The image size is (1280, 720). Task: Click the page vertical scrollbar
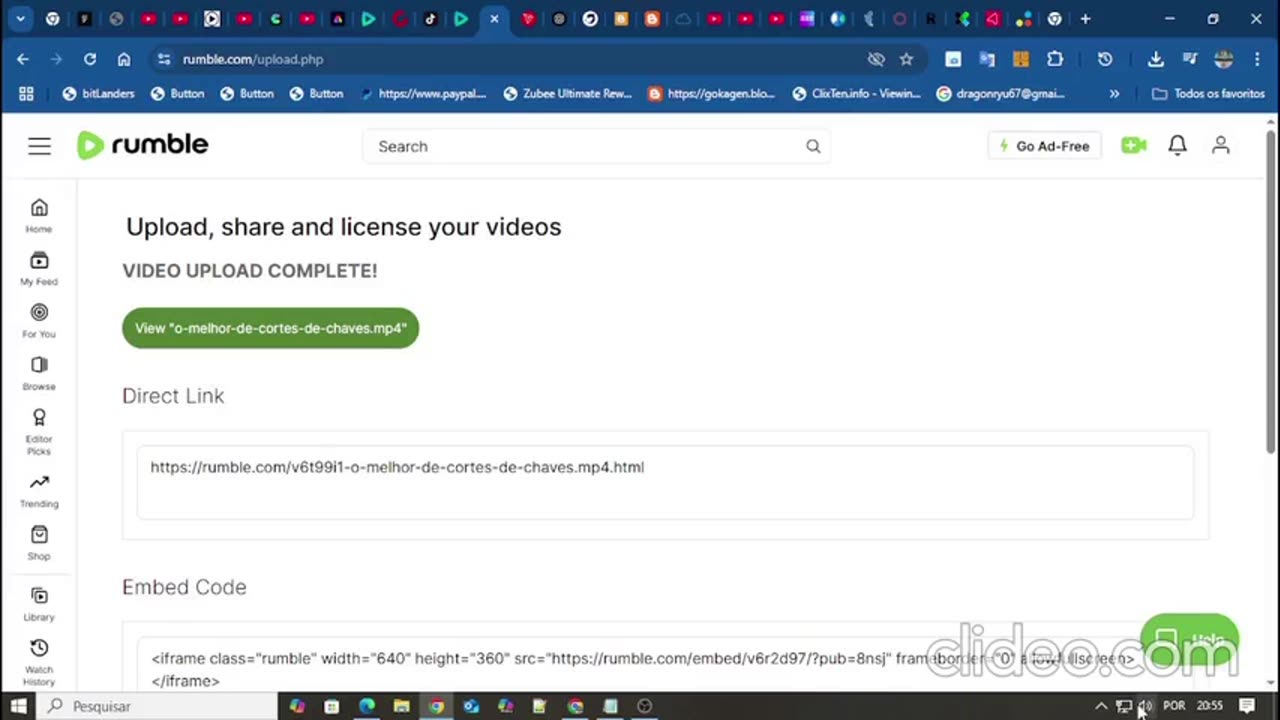1271,290
